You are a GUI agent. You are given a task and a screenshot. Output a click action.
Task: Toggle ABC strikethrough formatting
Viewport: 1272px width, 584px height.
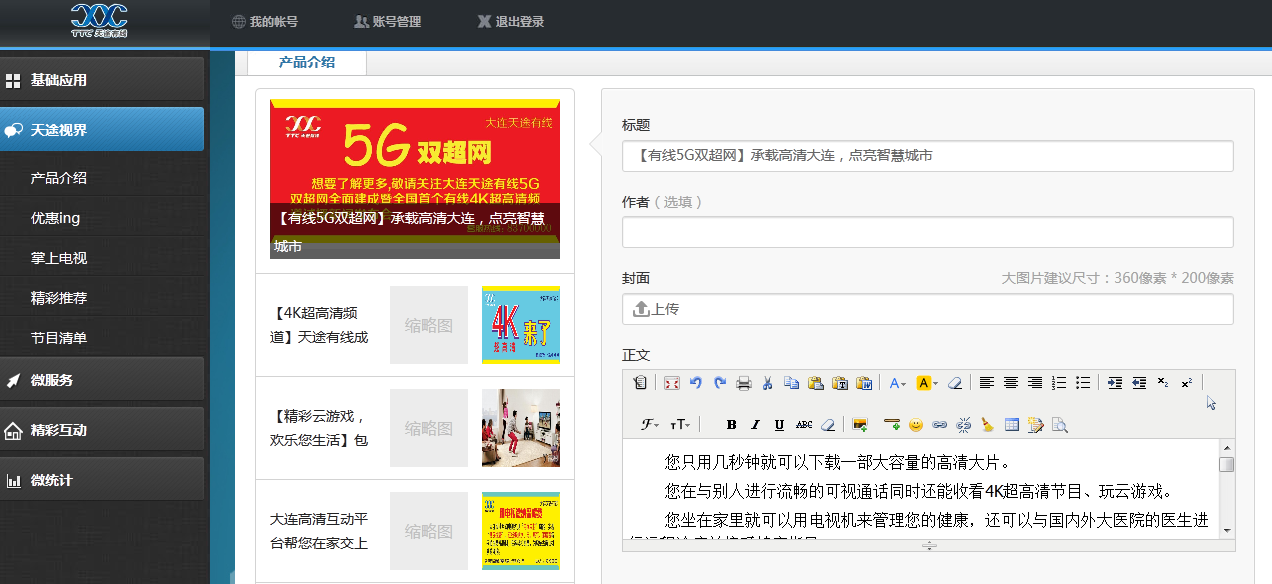coord(804,425)
